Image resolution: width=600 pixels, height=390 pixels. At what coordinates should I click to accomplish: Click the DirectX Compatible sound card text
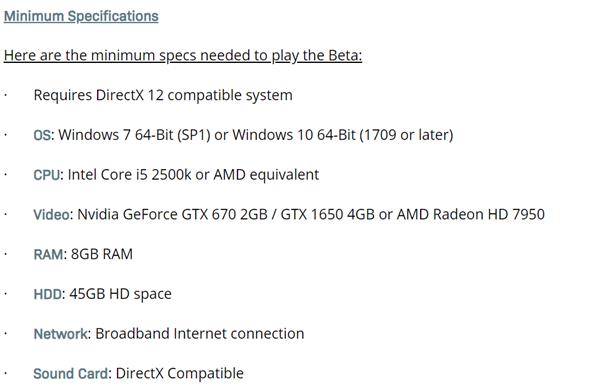[180, 374]
